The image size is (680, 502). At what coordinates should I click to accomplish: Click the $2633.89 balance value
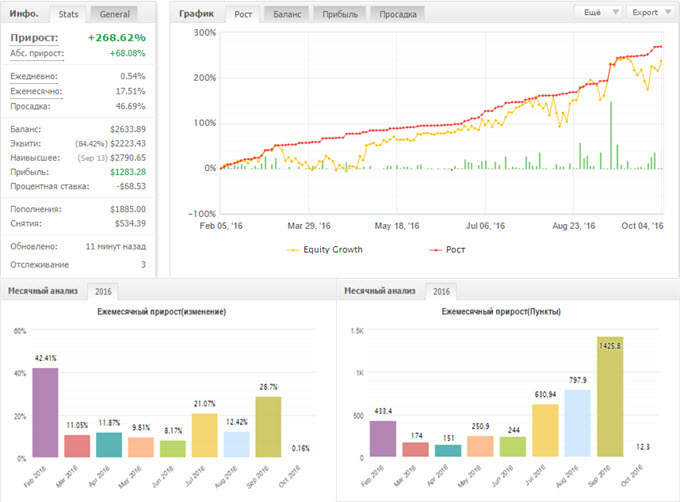(128, 129)
